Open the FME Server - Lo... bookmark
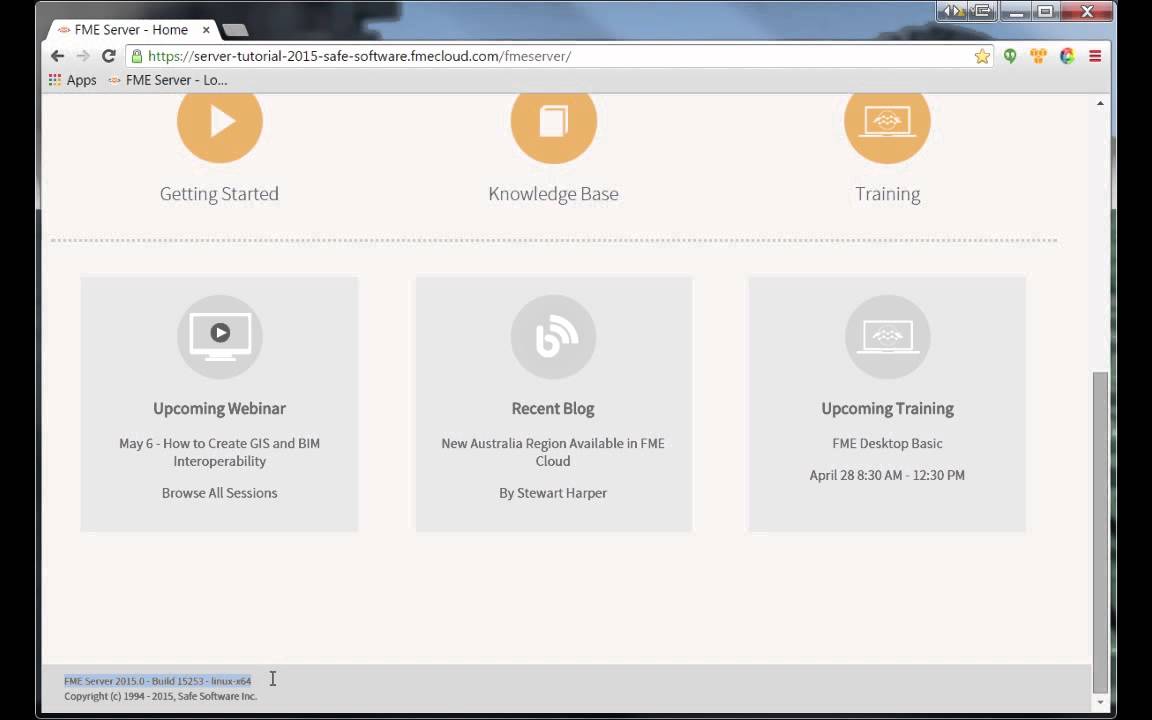 point(168,80)
